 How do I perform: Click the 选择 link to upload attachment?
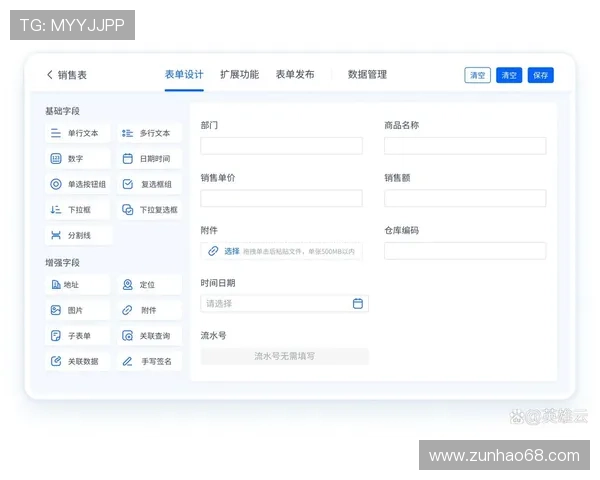pyautogui.click(x=232, y=251)
